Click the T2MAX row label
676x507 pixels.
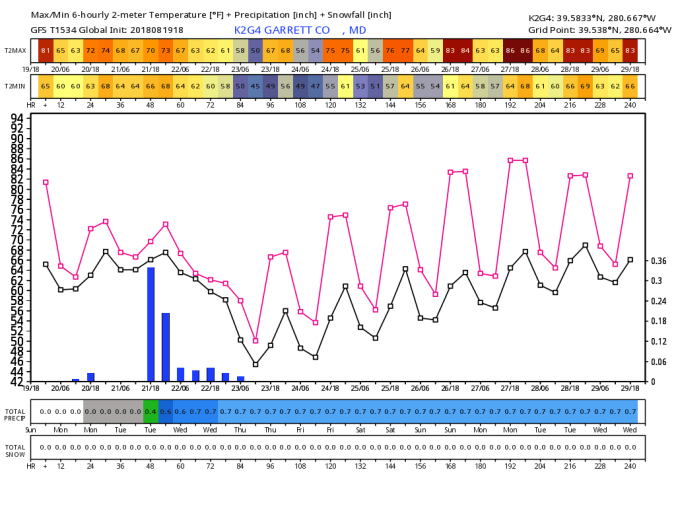point(15,49)
